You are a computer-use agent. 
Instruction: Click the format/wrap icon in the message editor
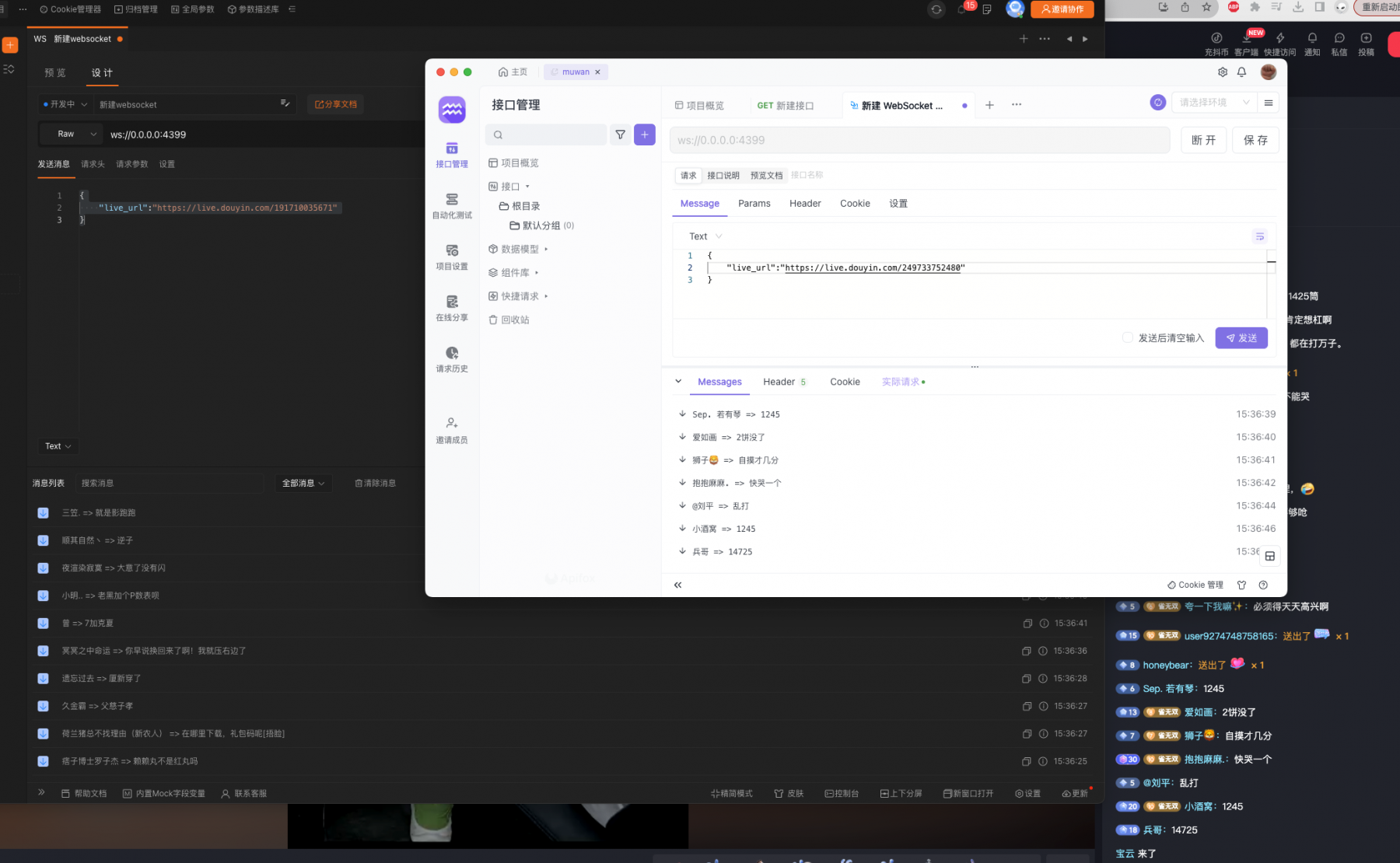(1259, 236)
